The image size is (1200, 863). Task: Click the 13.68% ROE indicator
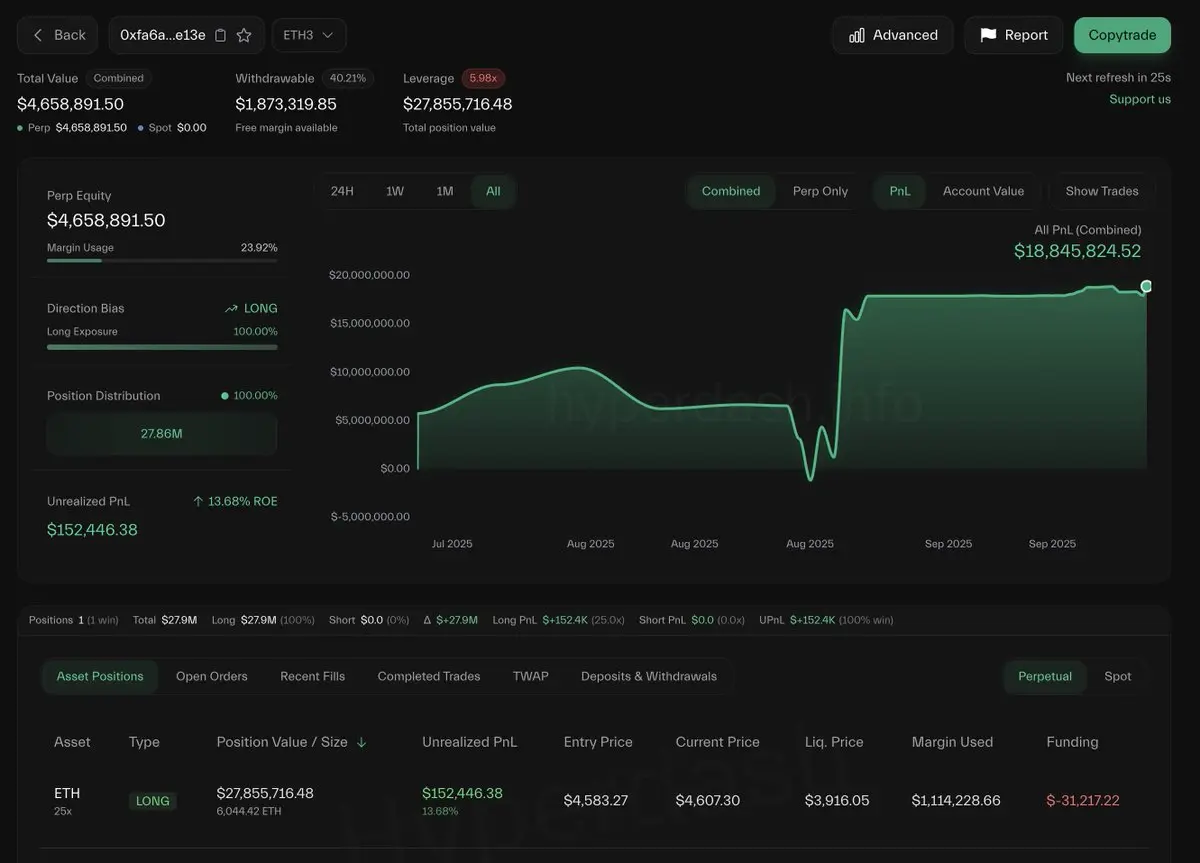pos(235,501)
